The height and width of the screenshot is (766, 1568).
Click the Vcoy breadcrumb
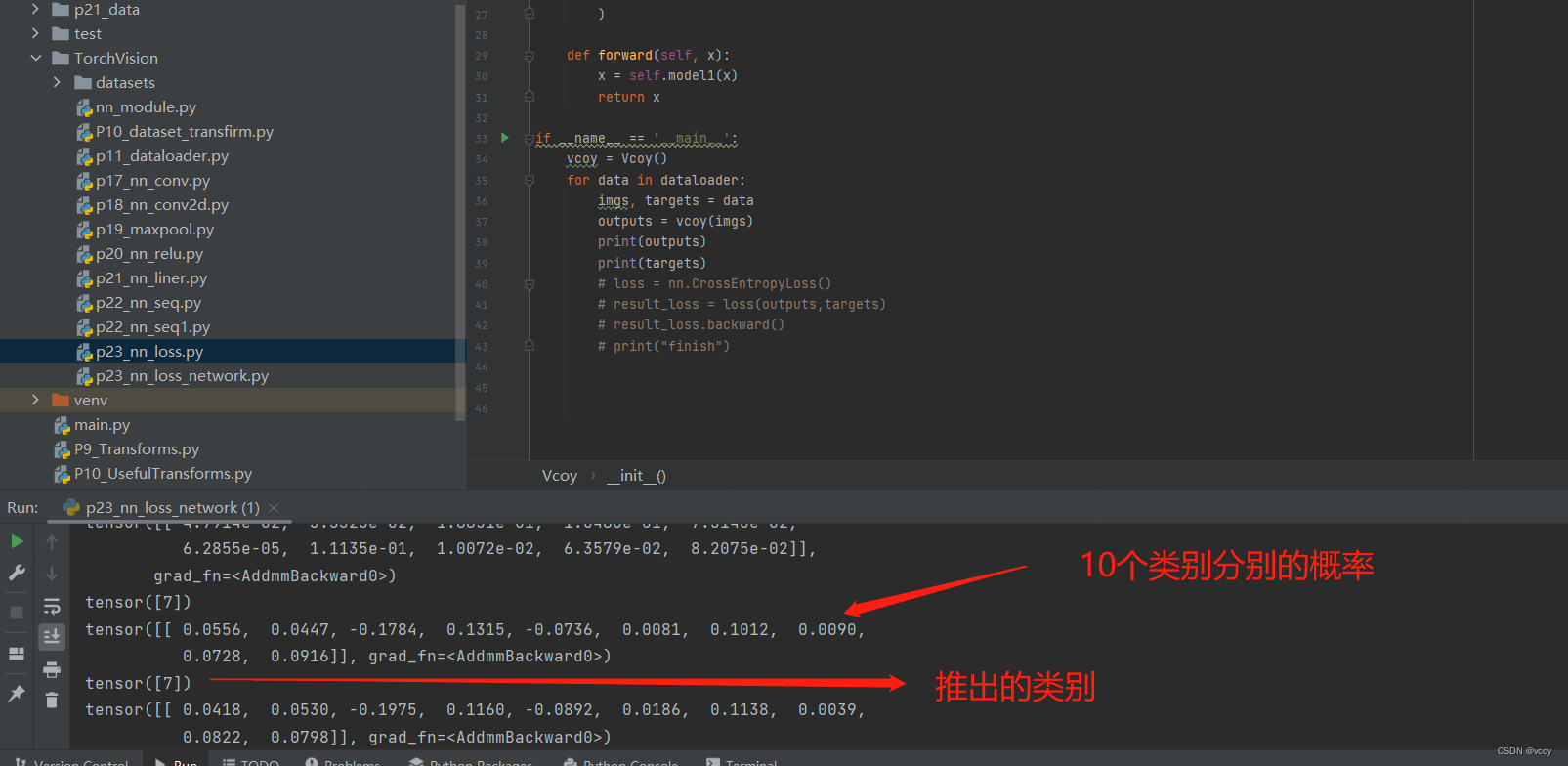pyautogui.click(x=560, y=476)
